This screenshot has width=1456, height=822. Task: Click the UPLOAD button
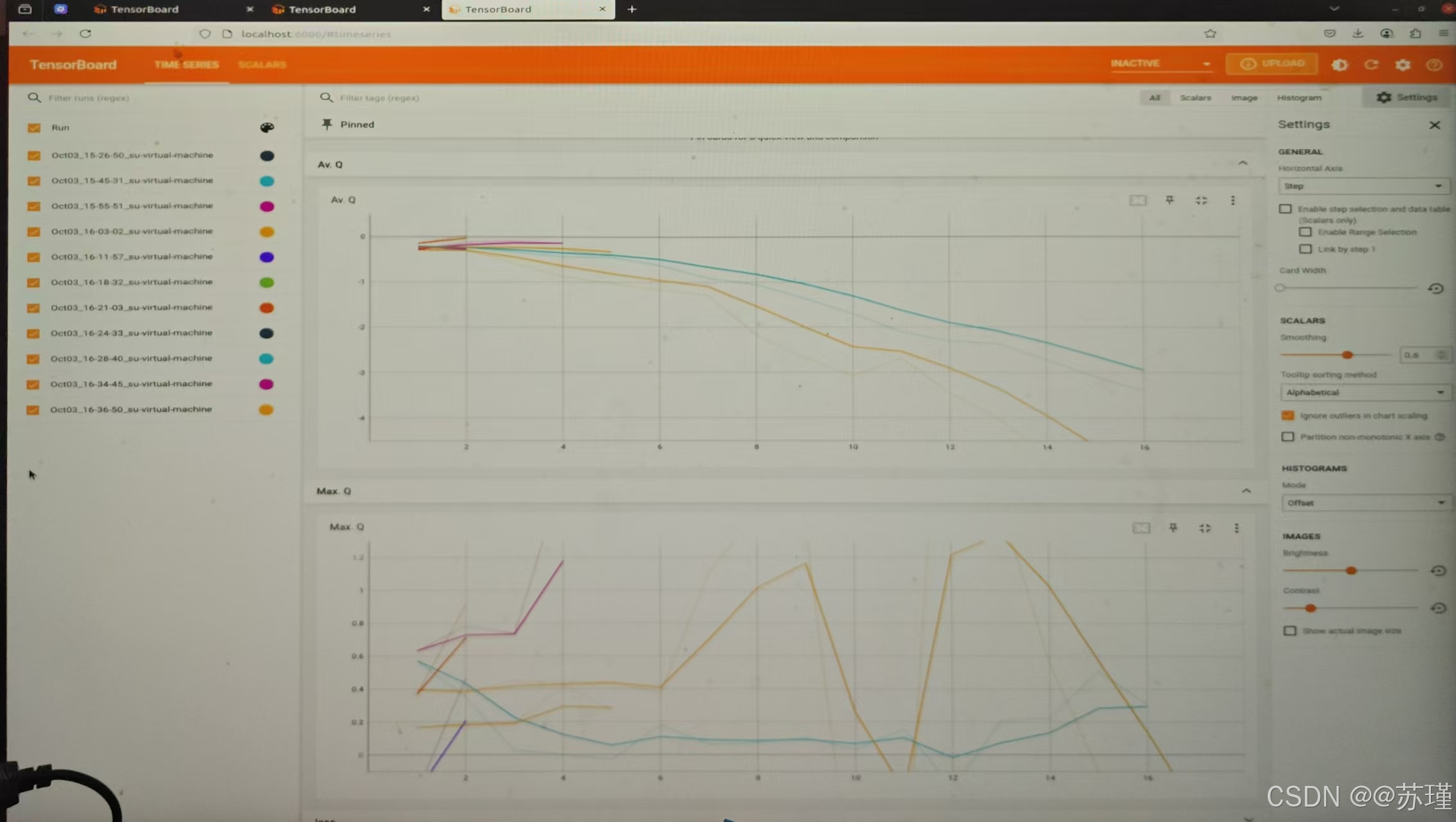pyautogui.click(x=1272, y=64)
